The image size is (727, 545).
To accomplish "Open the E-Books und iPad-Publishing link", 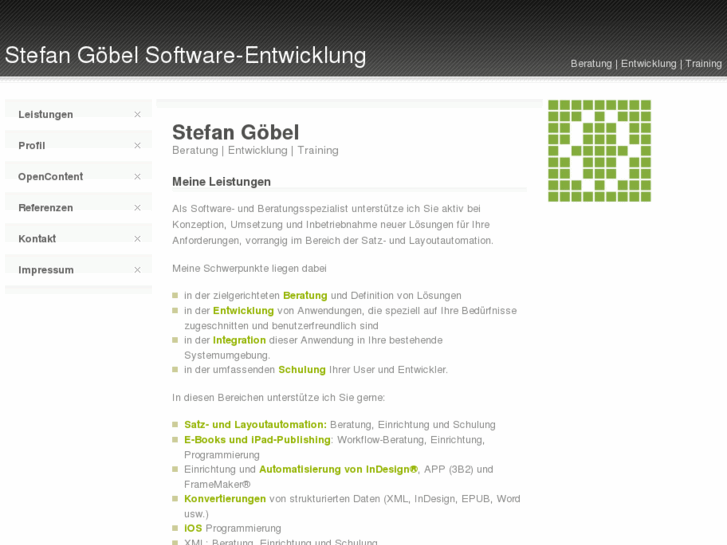I will point(257,440).
